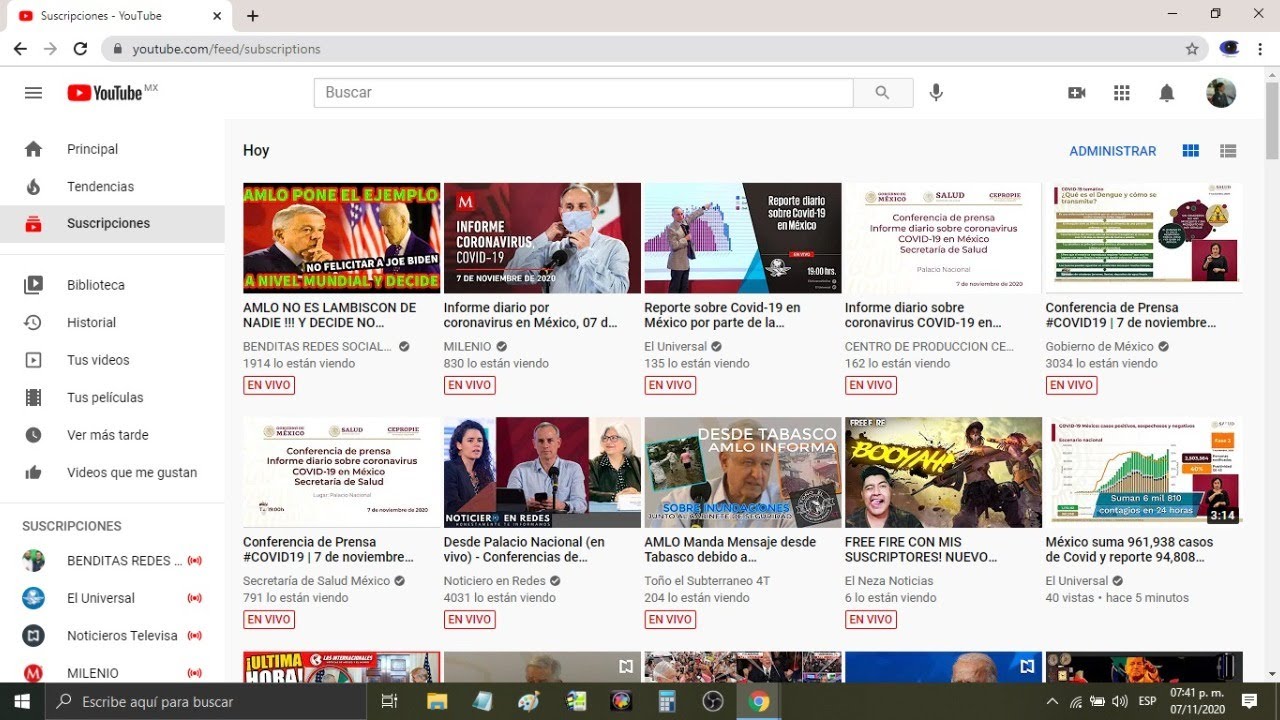Open Biblioteca in sidebar
1280x720 pixels.
pyautogui.click(x=112, y=285)
